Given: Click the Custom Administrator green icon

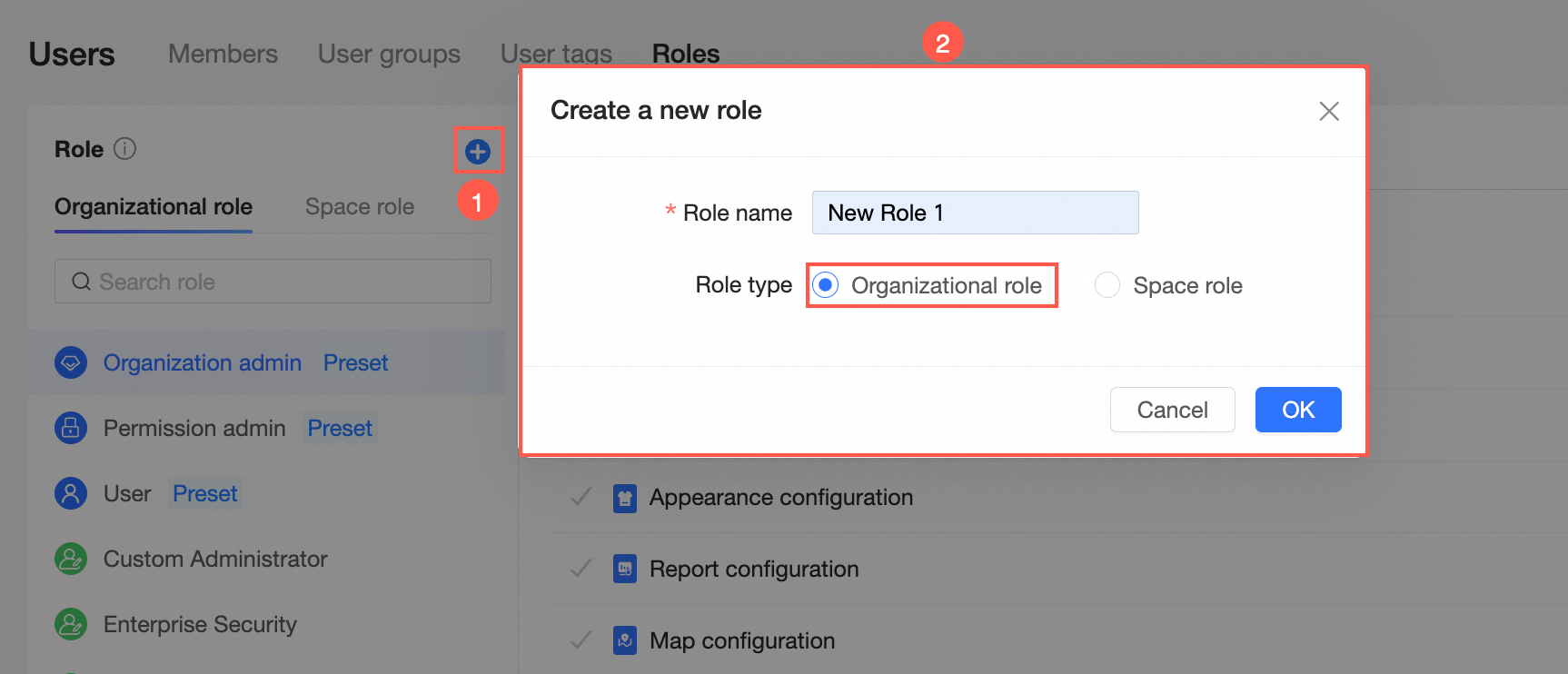Looking at the screenshot, I should [x=71, y=559].
